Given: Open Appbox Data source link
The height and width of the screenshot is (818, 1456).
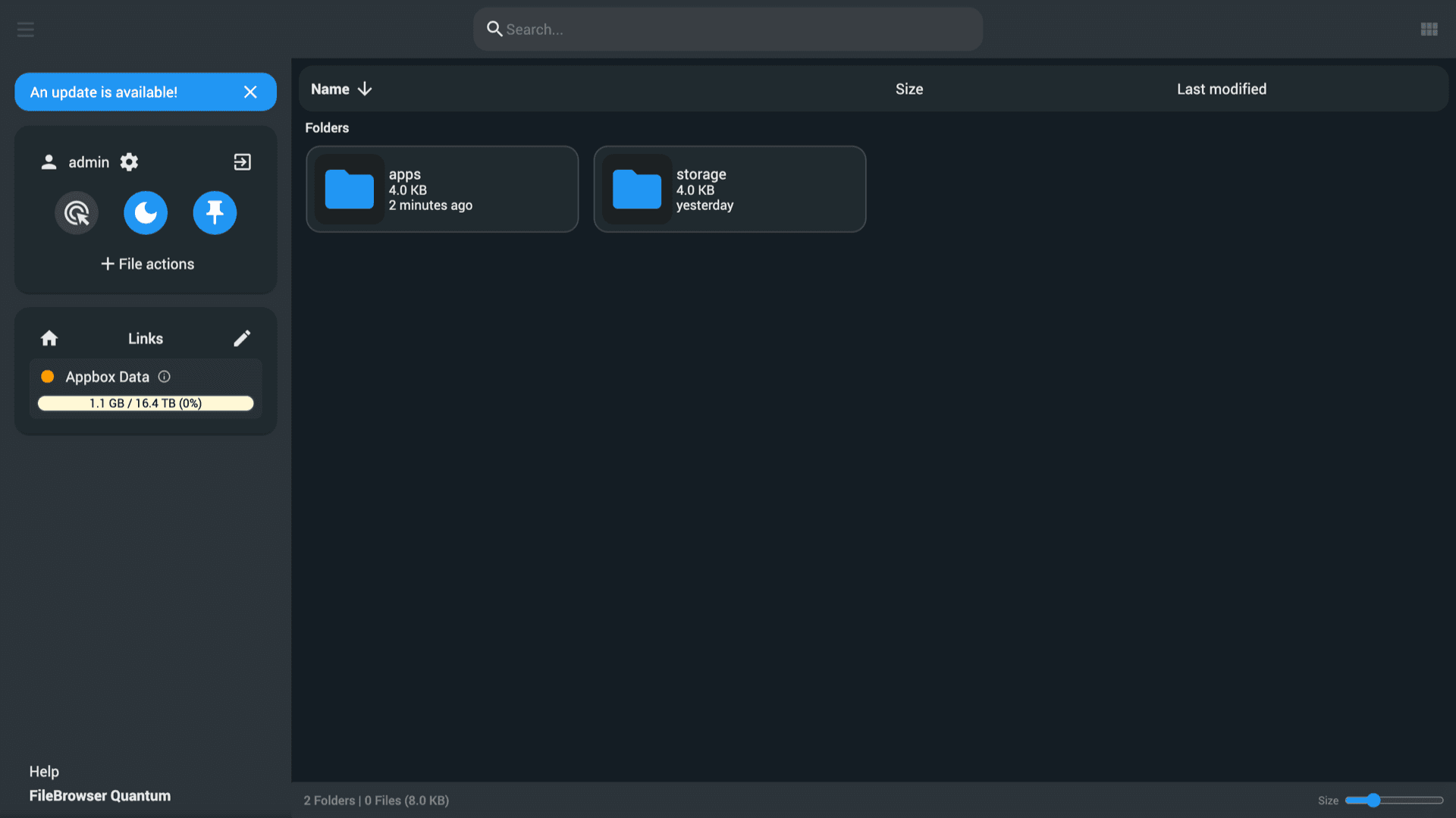Looking at the screenshot, I should (146, 388).
